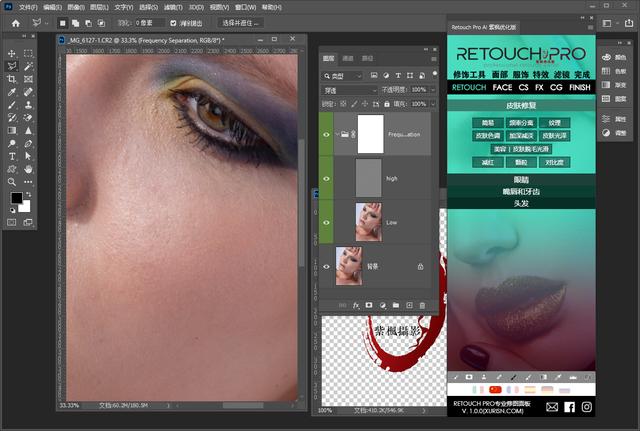This screenshot has height=431, width=640.
Task: Open the Edit Toolbar three-dots menu
Action: click(x=28, y=182)
